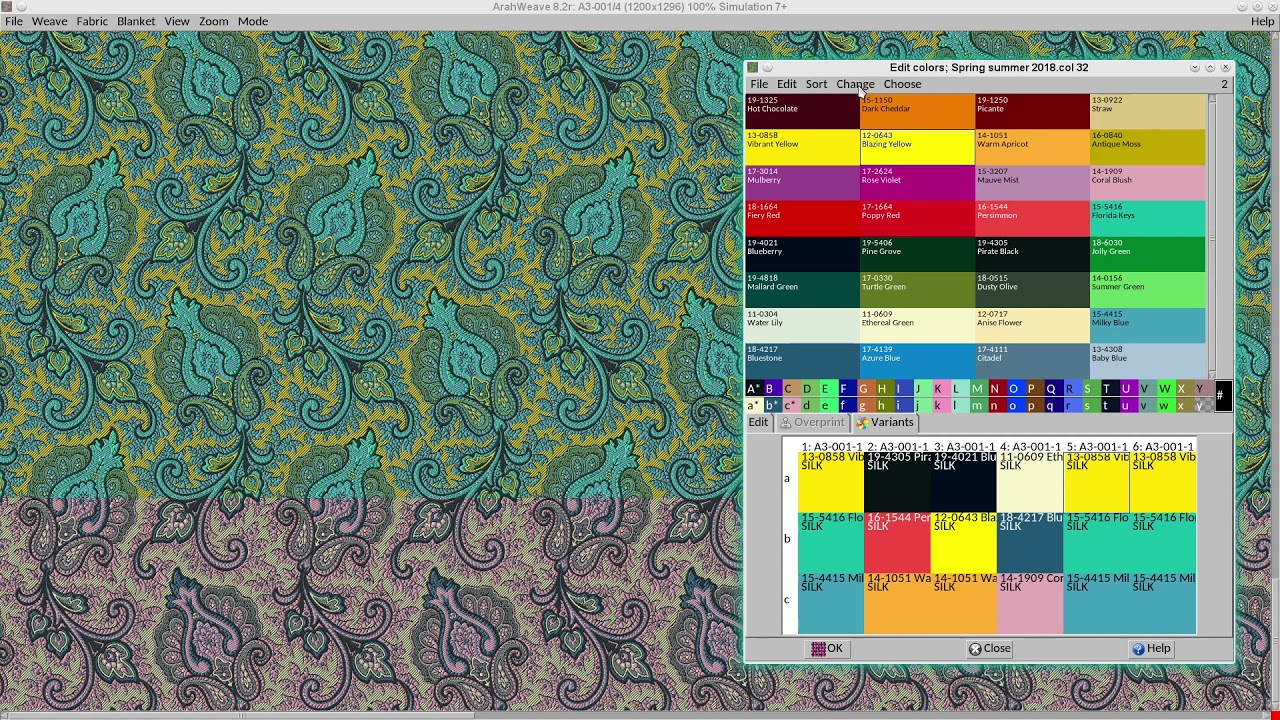Select the Dusty Olive 18-0515 swatch

pos(1032,290)
